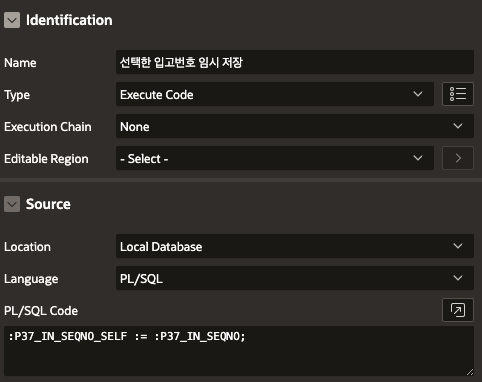Click the Source section heading

pos(48,204)
